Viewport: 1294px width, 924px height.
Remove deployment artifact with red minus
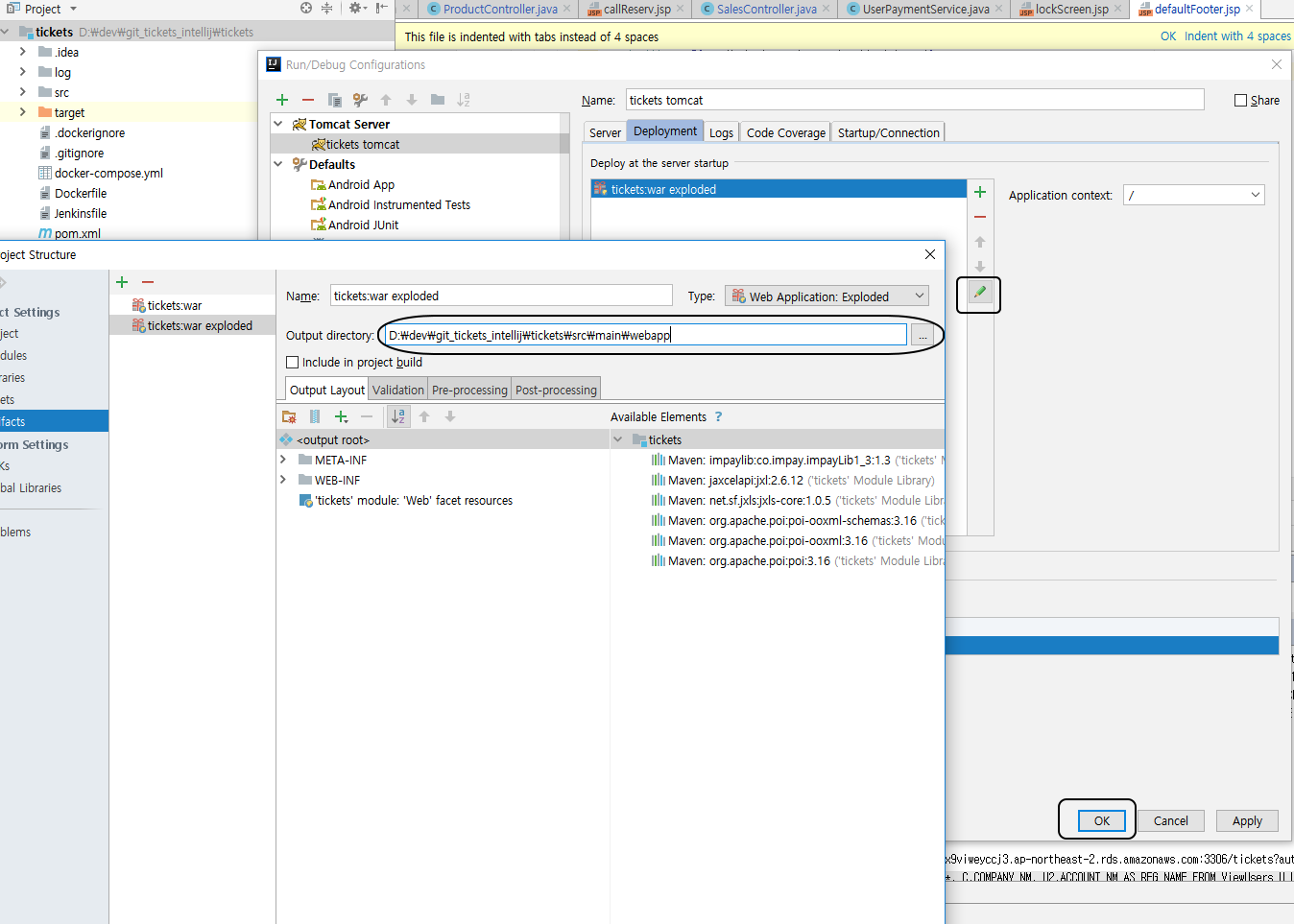coord(980,217)
